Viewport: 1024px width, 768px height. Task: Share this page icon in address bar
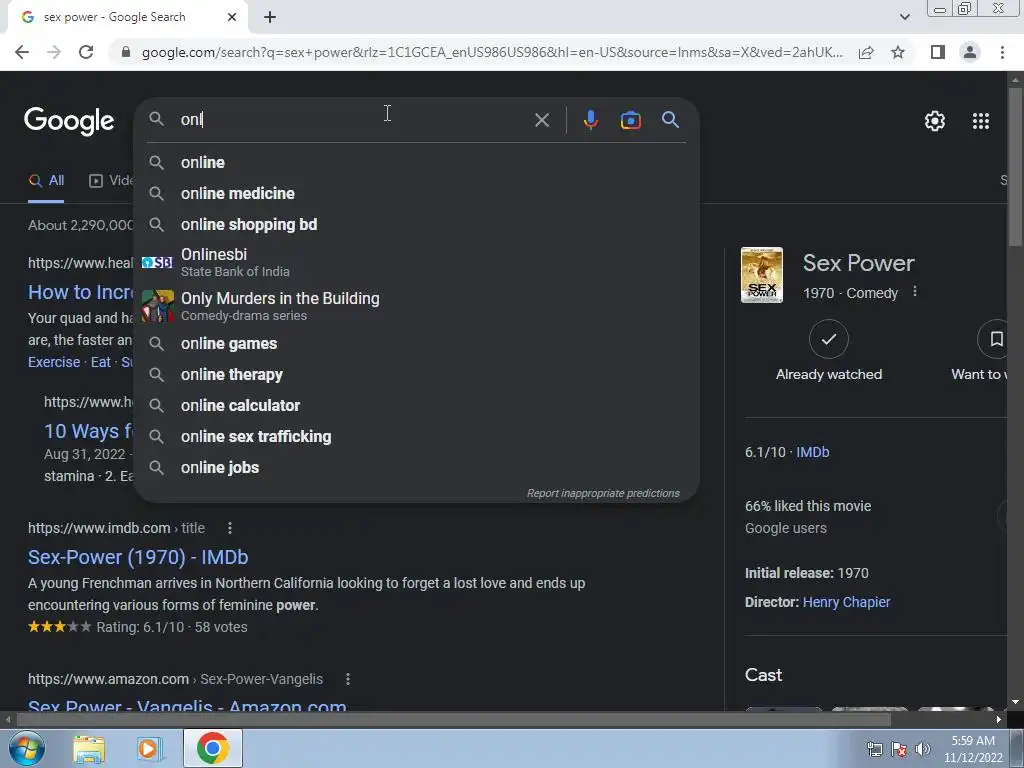866,52
